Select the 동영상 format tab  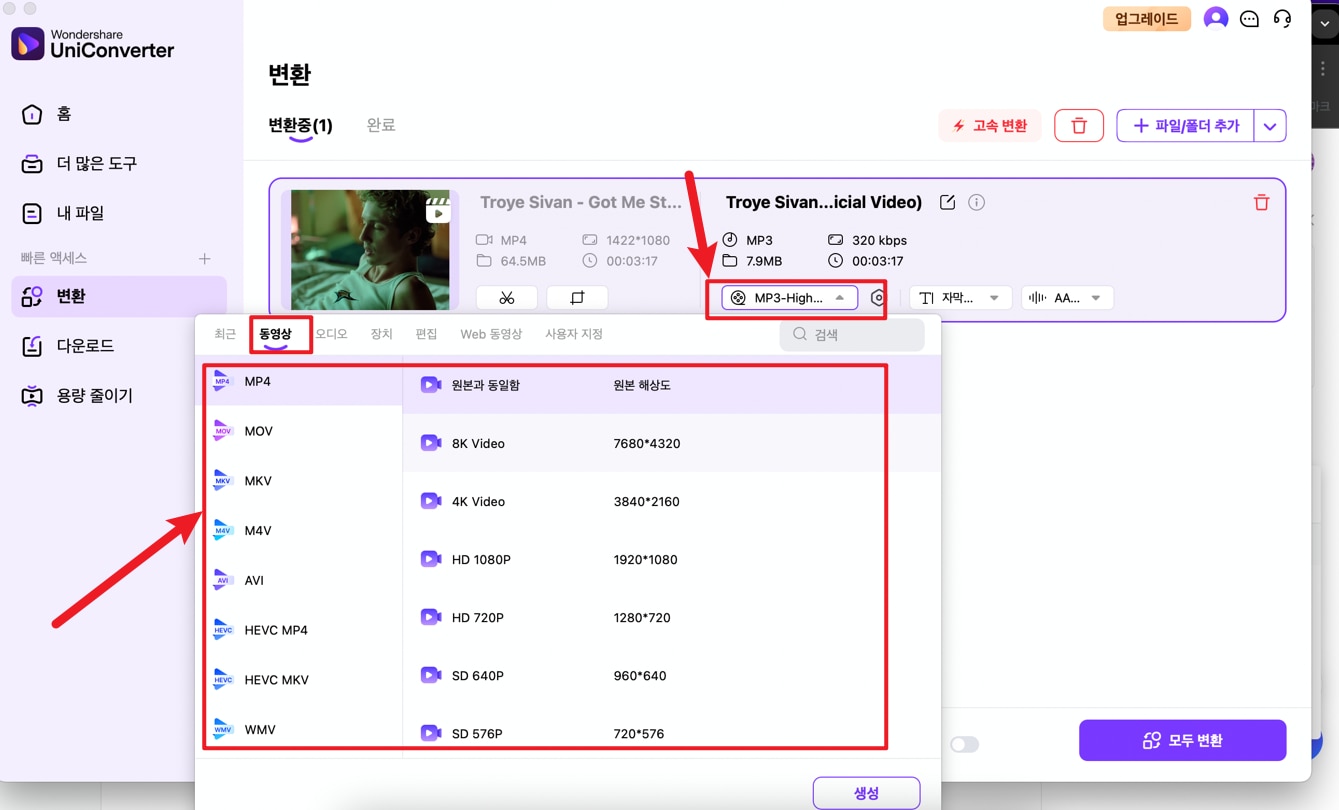coord(276,334)
